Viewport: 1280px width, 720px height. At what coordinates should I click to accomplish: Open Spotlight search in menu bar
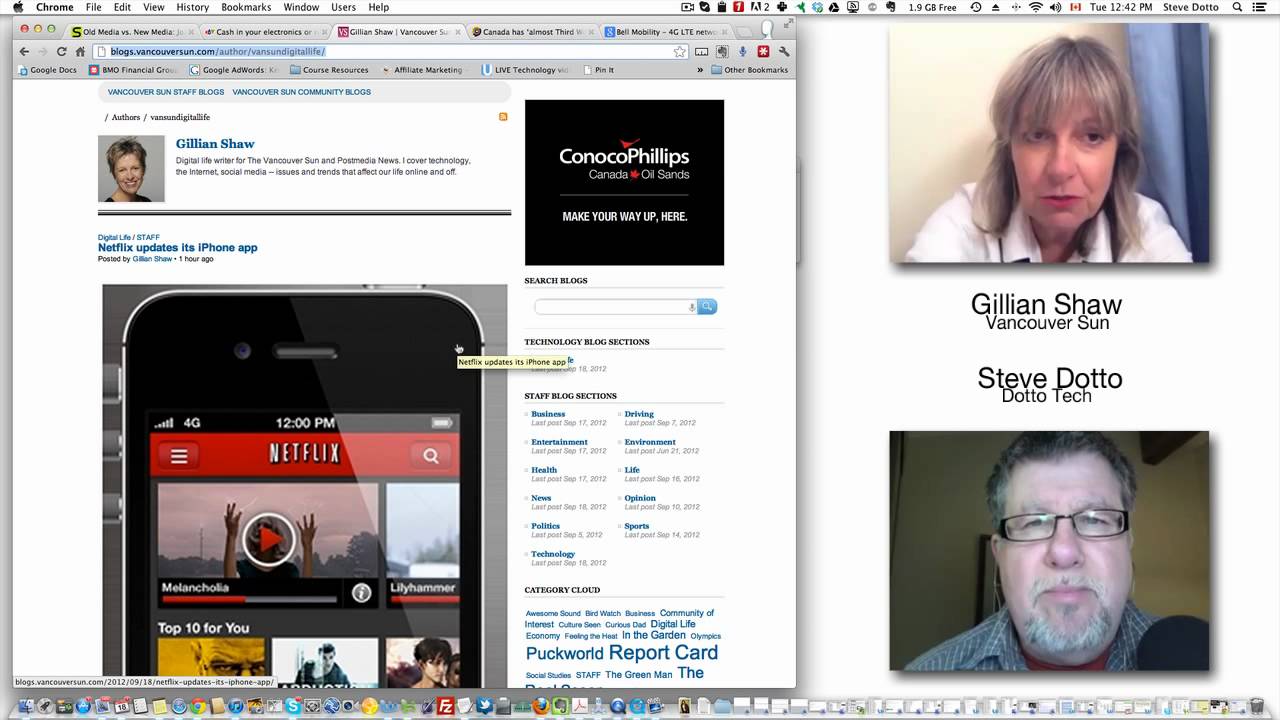click(x=1237, y=7)
